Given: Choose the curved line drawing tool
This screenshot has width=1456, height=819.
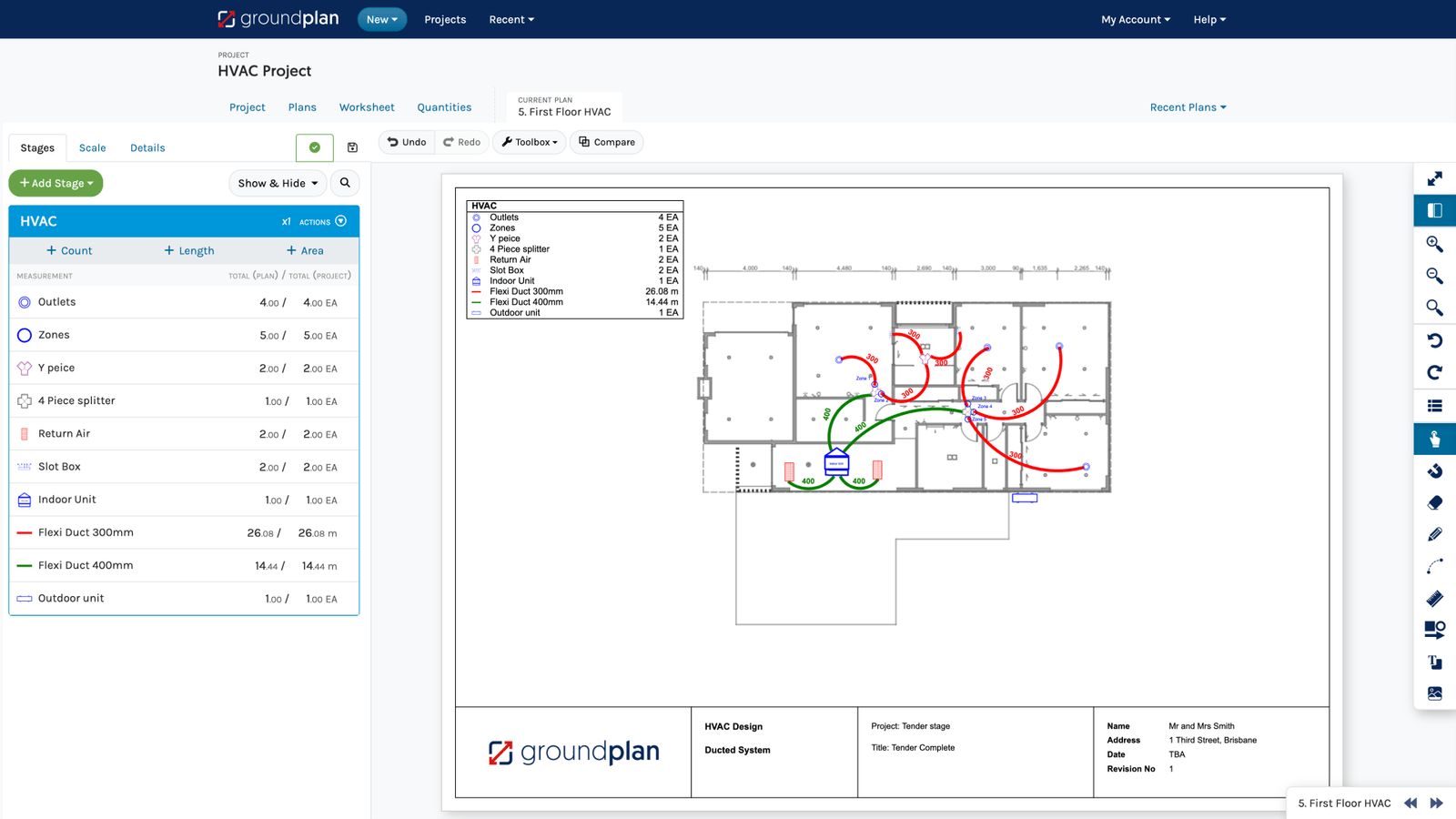Looking at the screenshot, I should click(x=1434, y=565).
